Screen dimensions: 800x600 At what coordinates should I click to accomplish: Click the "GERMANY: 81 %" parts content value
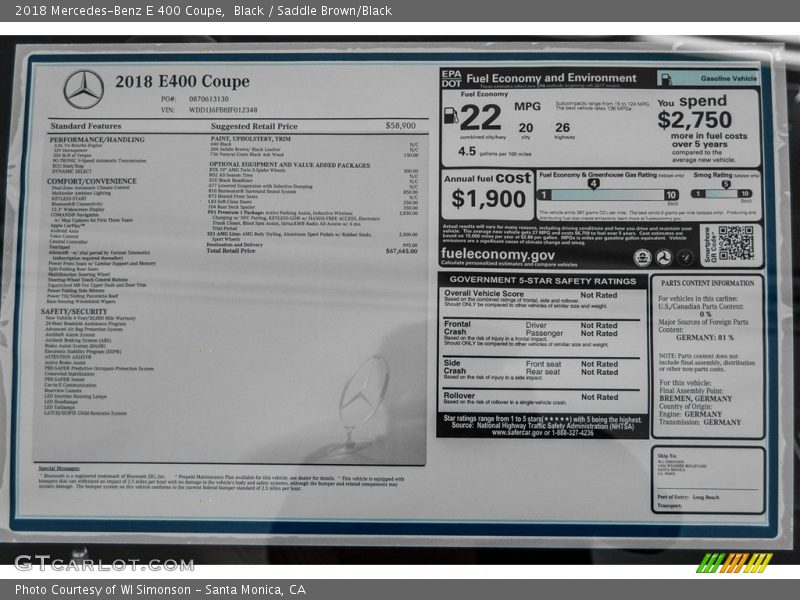click(705, 337)
